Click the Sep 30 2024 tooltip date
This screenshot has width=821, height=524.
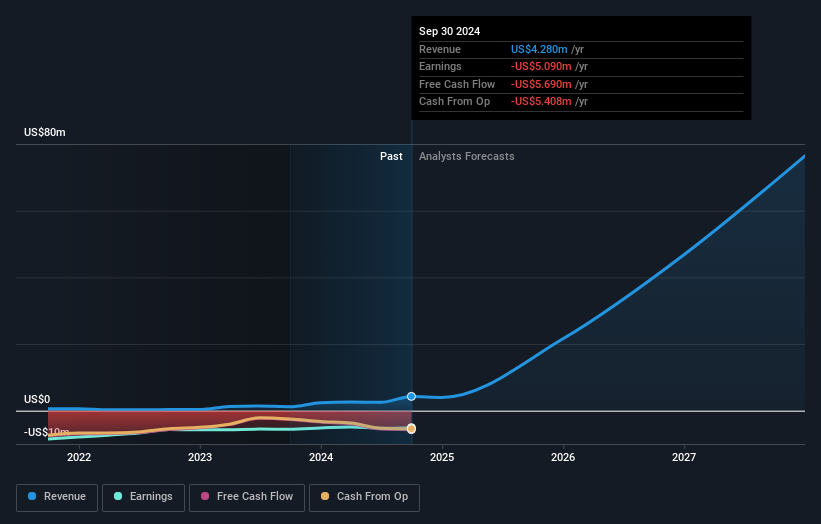point(449,31)
